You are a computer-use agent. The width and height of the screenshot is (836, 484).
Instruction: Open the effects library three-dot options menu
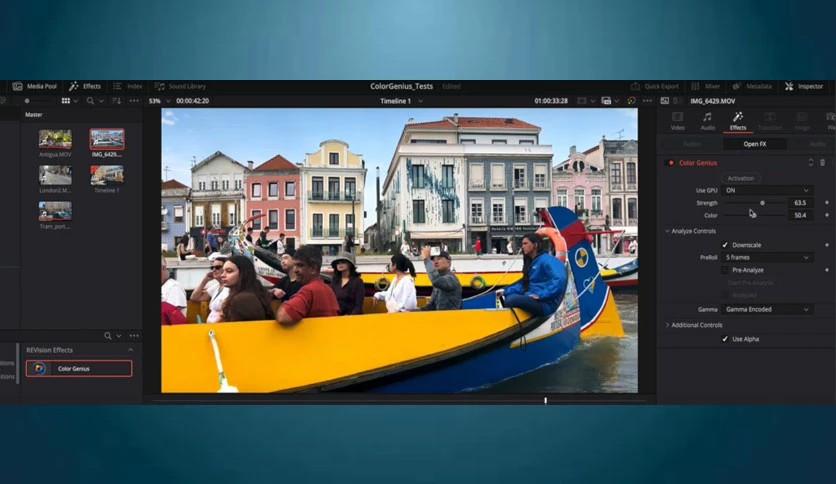(134, 336)
